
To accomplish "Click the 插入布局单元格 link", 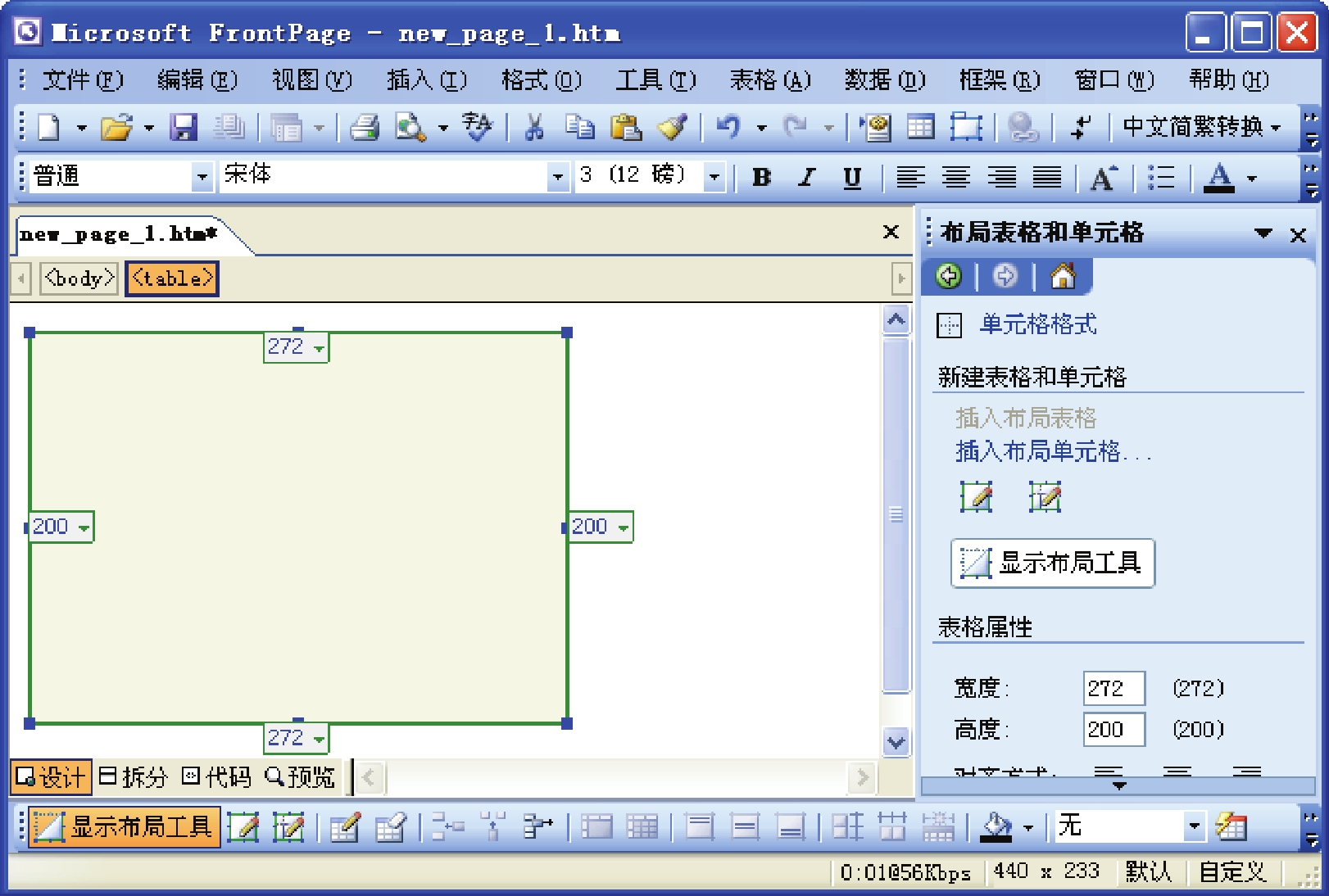I will click(1054, 451).
